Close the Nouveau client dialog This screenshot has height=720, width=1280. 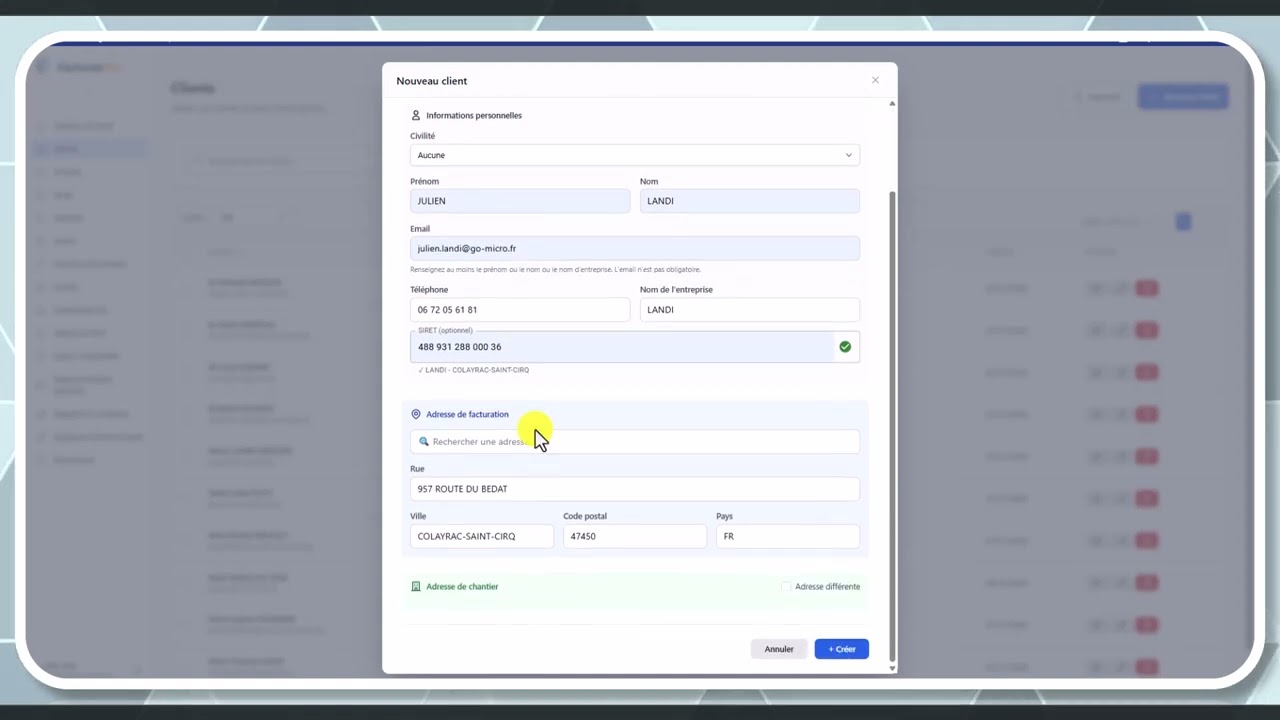tap(875, 80)
